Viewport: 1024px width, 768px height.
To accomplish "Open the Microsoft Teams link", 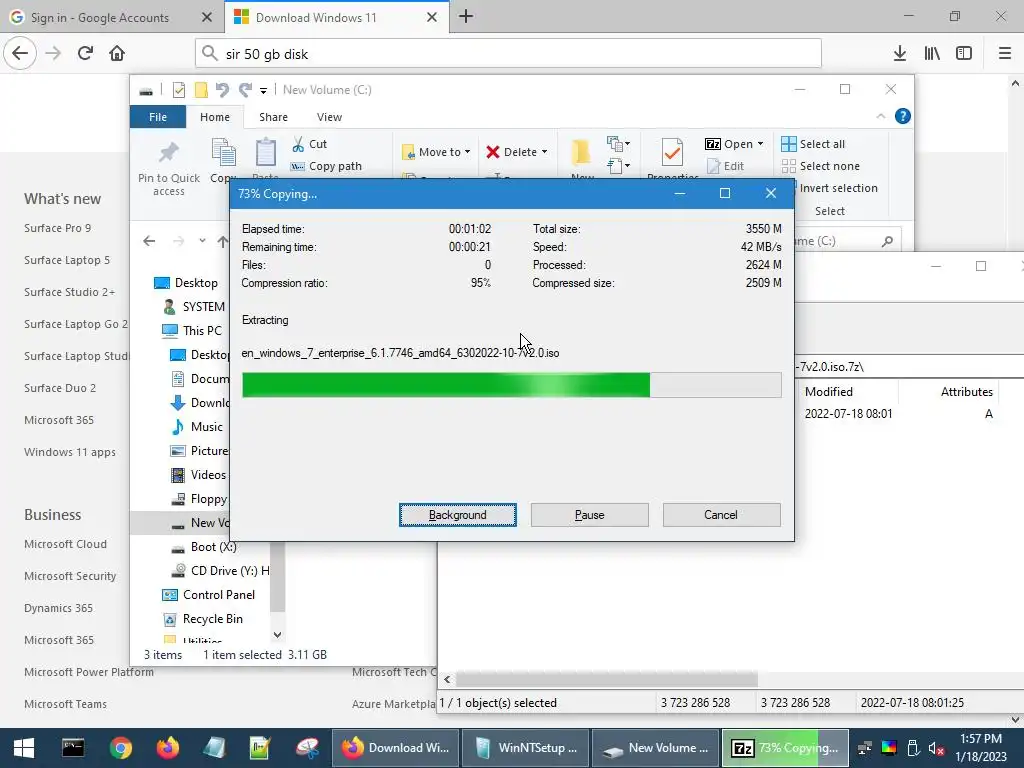I will 65,704.
